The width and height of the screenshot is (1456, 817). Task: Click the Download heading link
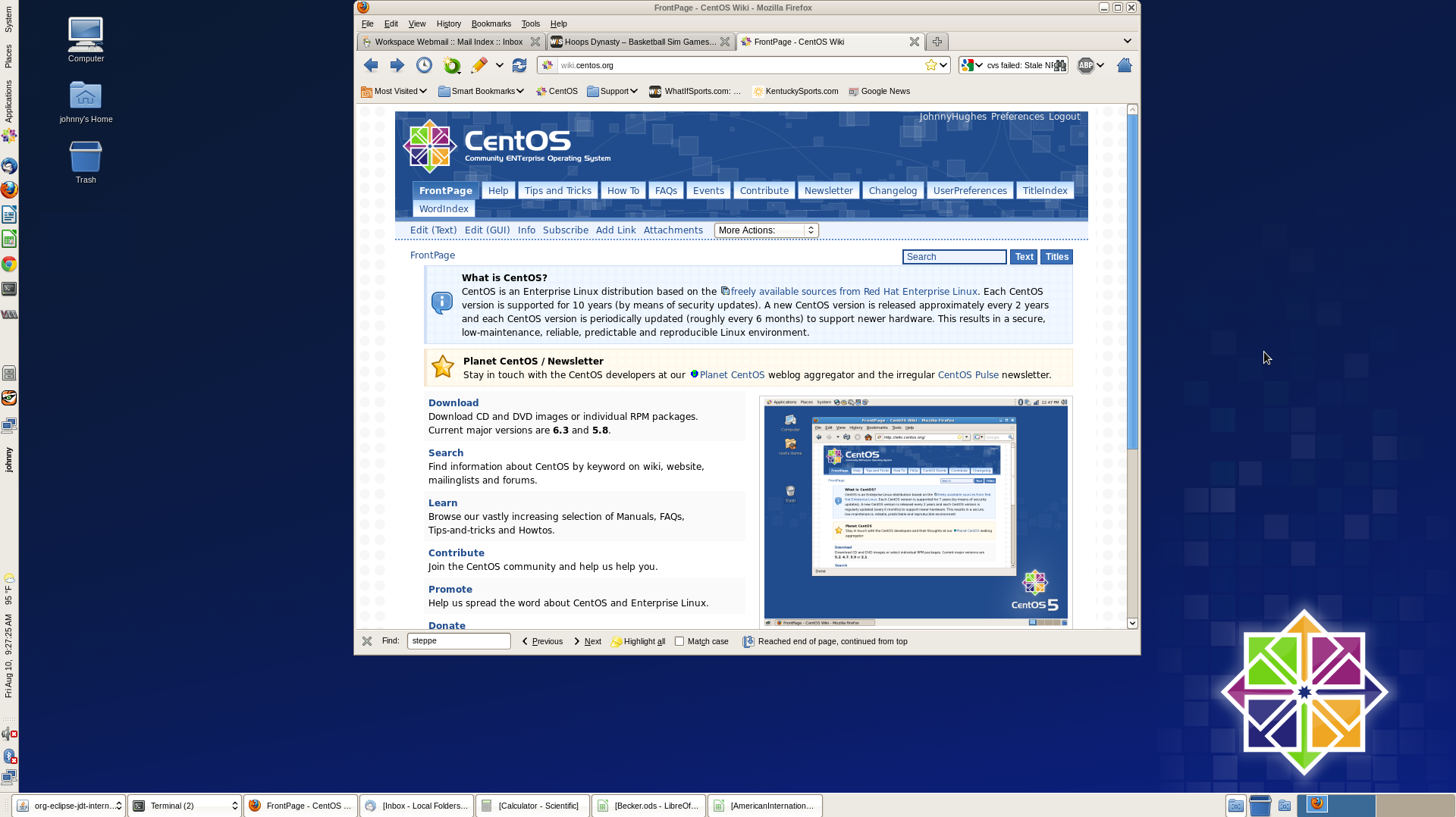(x=453, y=403)
